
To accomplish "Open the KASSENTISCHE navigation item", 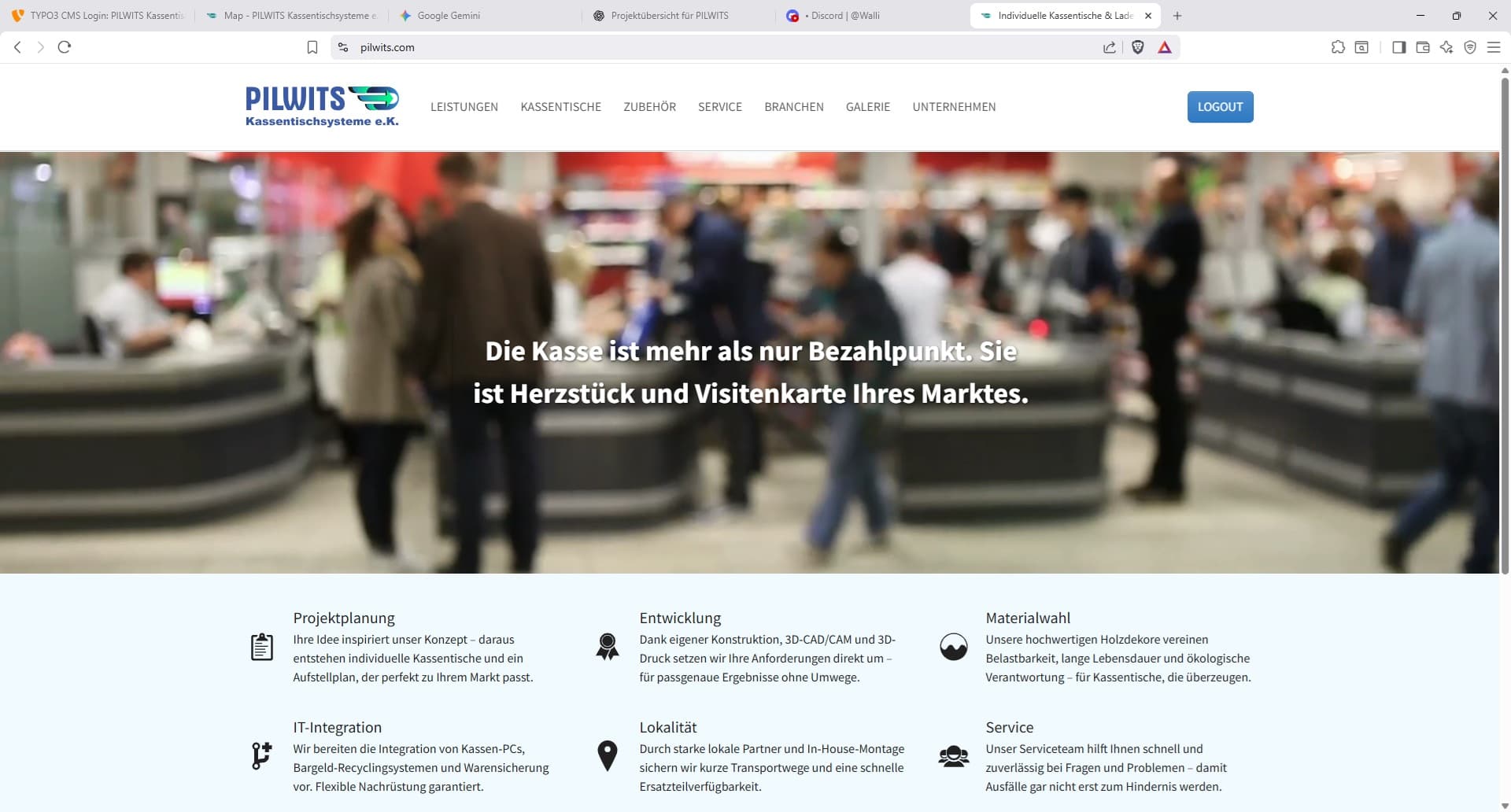I will (x=560, y=107).
